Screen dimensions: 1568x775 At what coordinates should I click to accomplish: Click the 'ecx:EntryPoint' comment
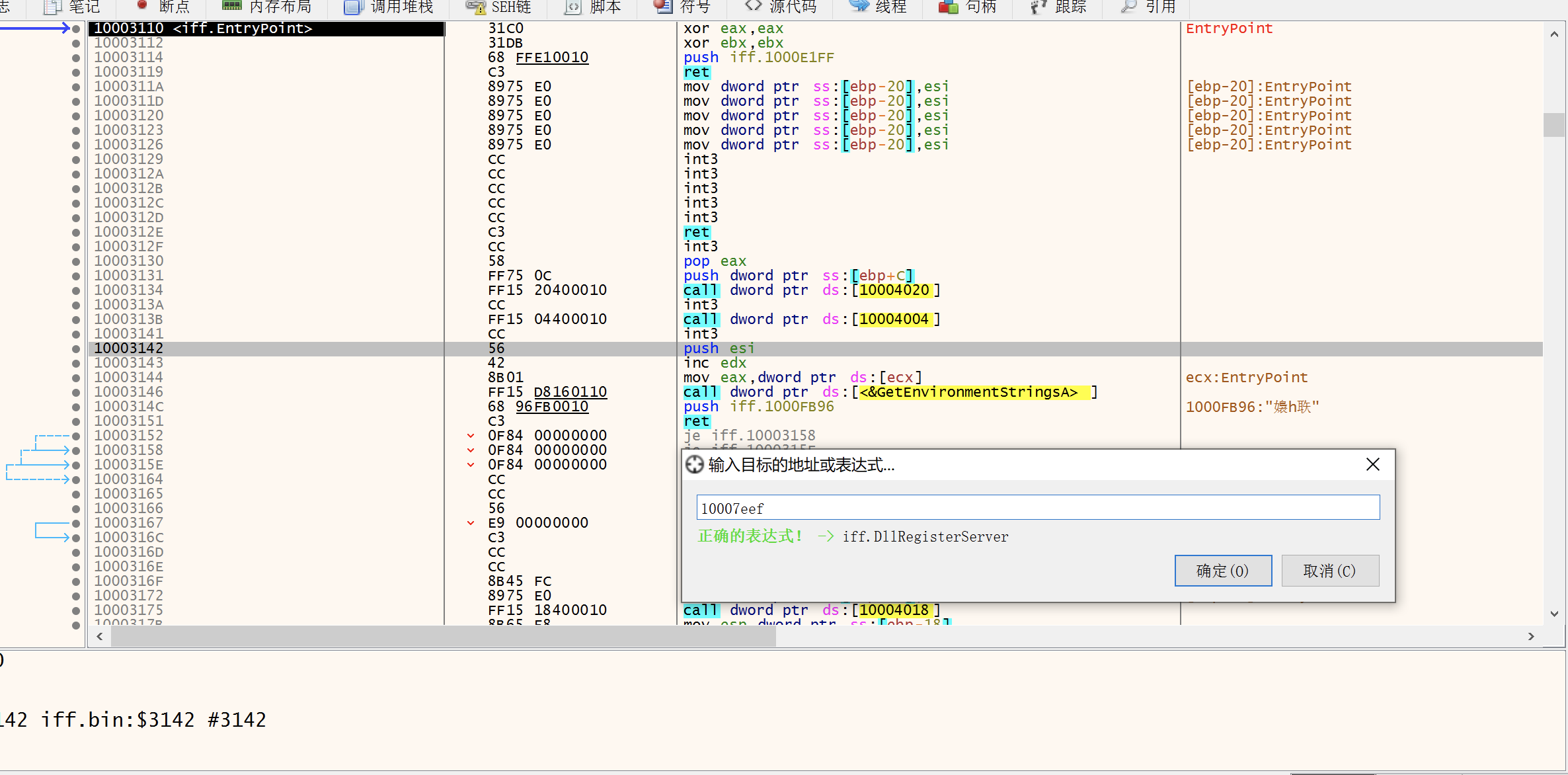[x=1247, y=378]
